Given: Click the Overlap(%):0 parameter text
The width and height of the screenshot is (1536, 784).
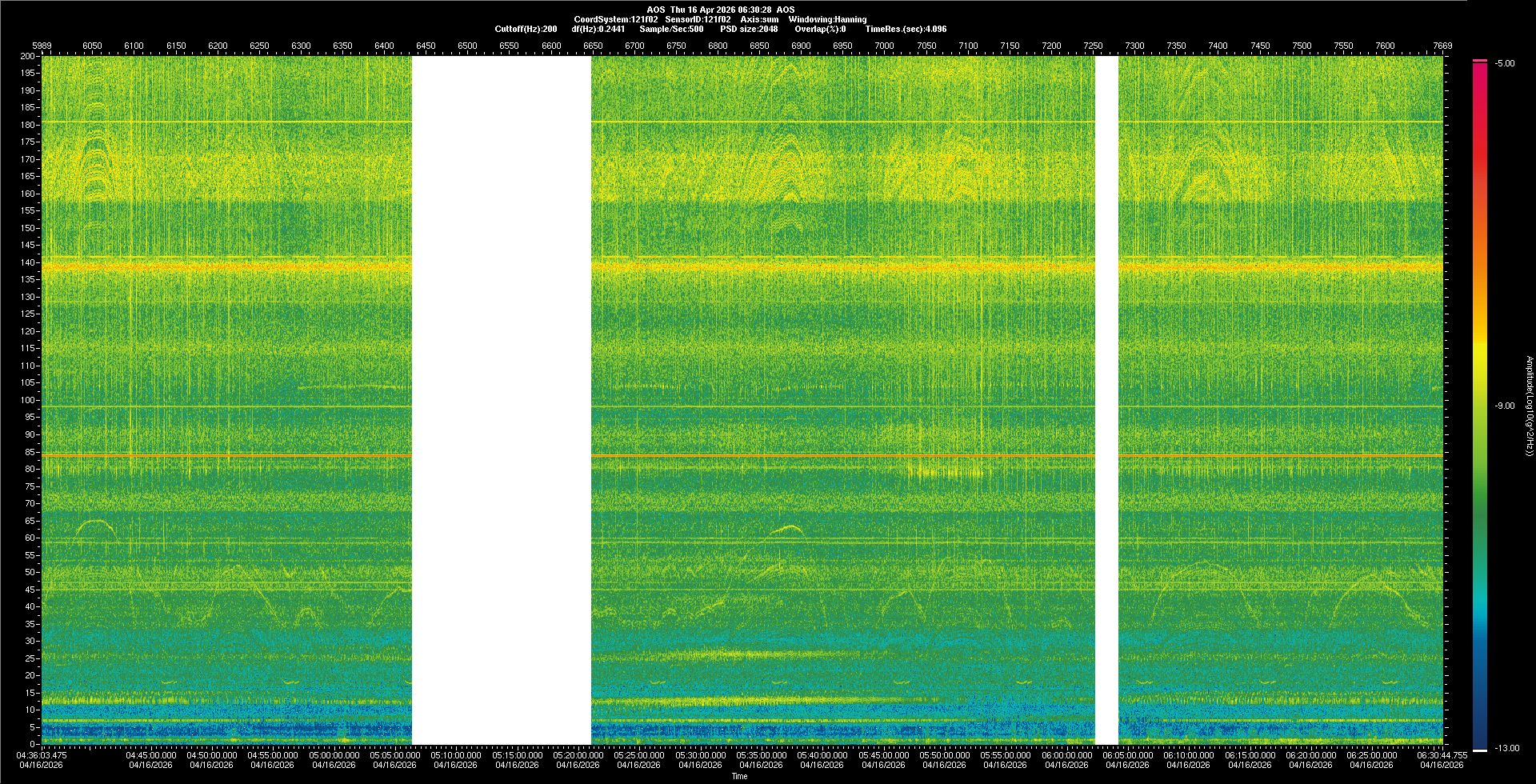Looking at the screenshot, I should click(x=820, y=29).
